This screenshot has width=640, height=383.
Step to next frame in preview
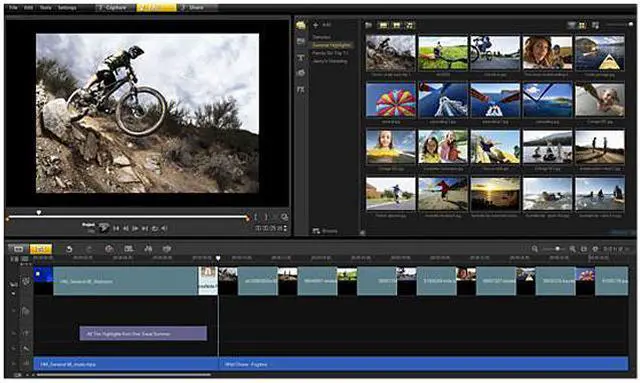coord(135,229)
